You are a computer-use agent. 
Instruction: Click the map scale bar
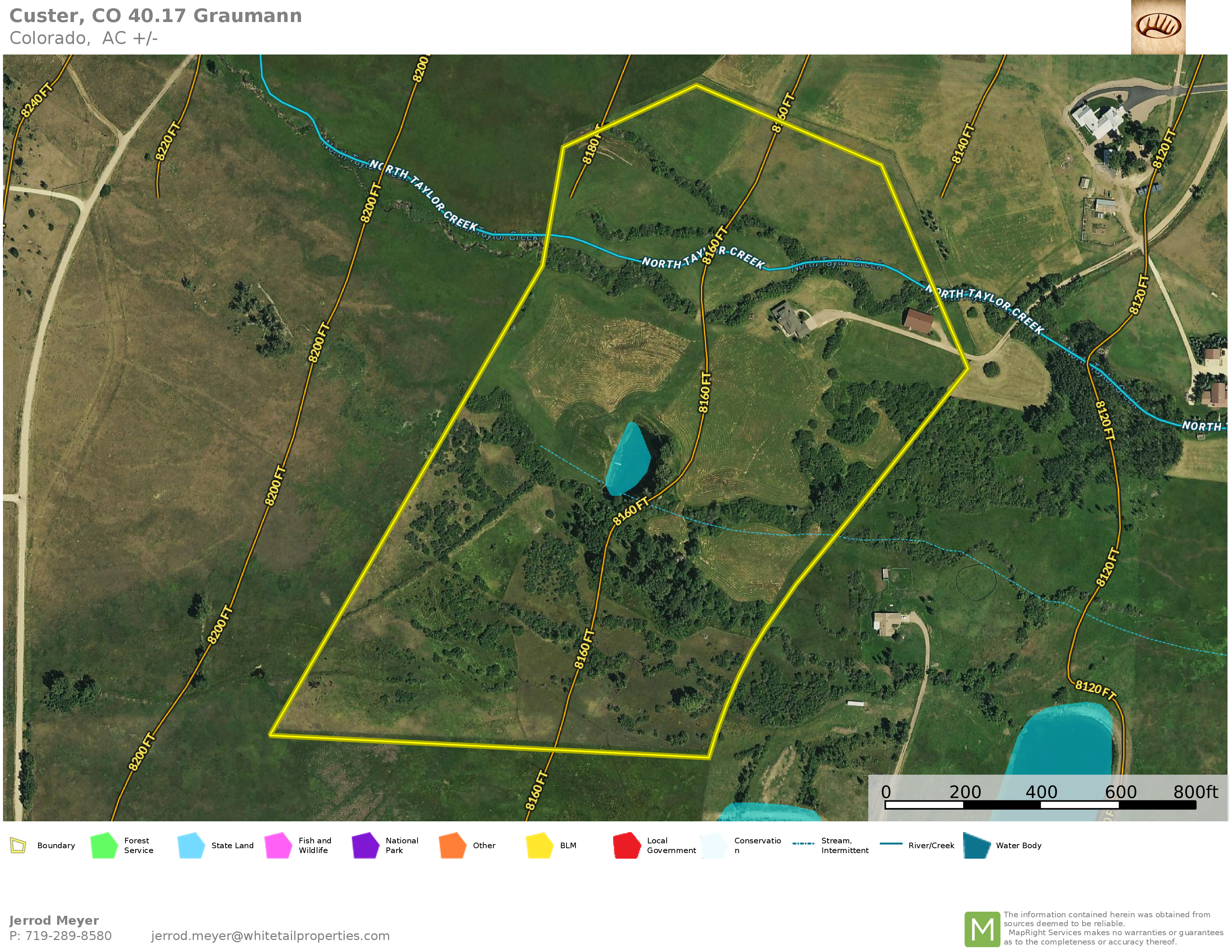[x=1040, y=805]
